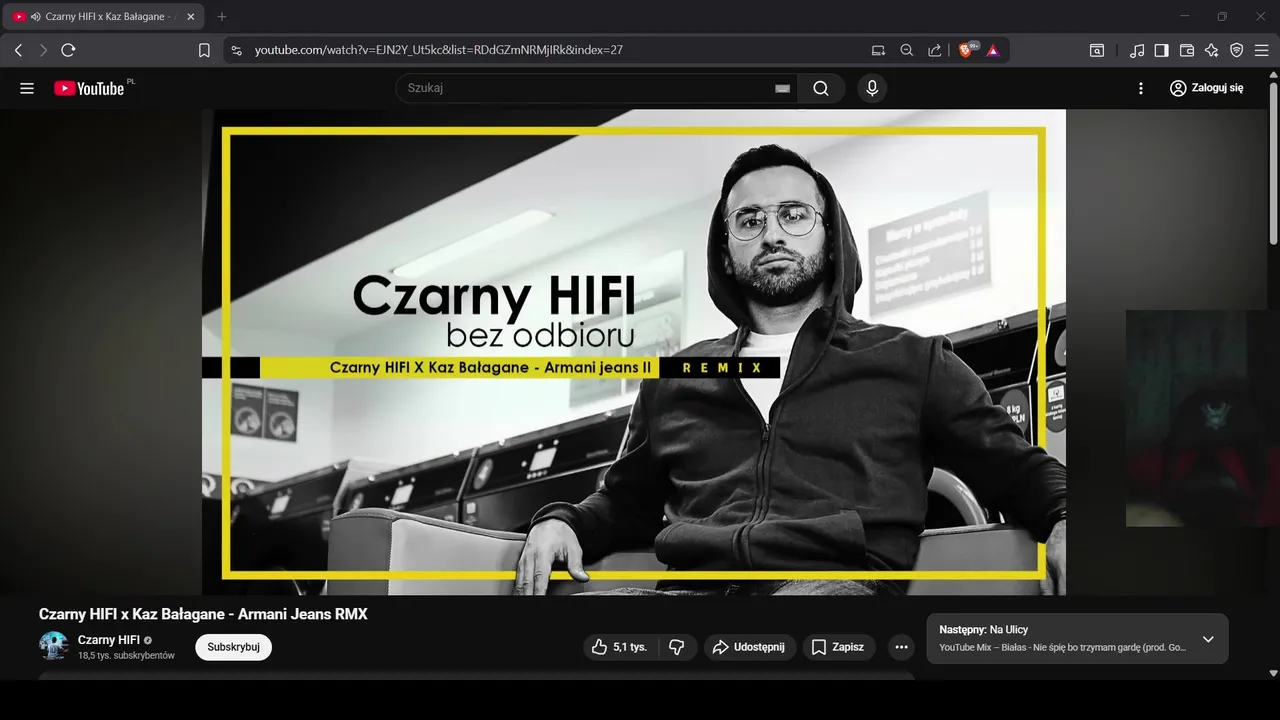Open the Brave VPN shield icon
This screenshot has width=1280, height=720.
click(1237, 50)
